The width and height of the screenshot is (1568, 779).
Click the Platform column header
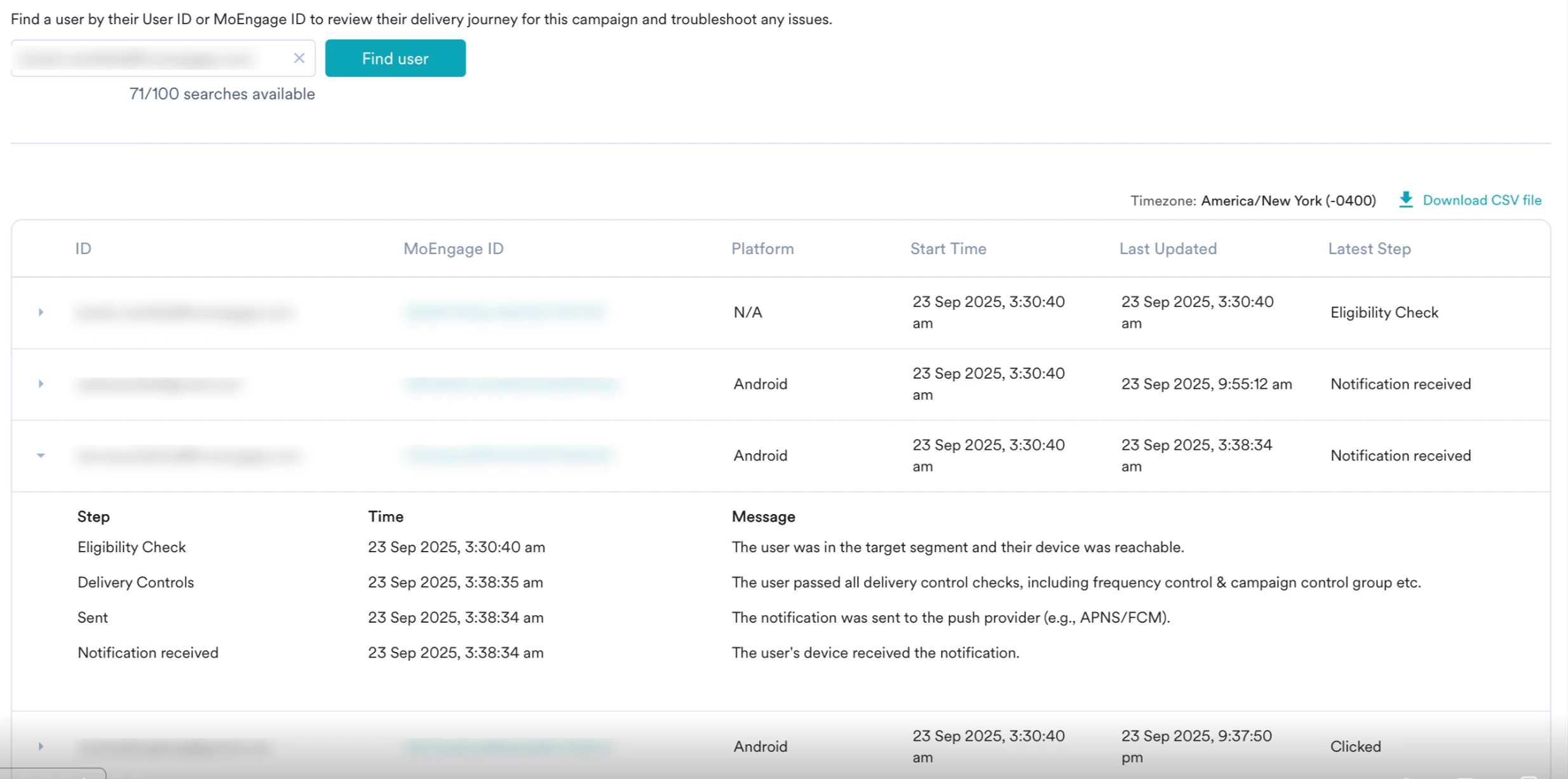[762, 248]
